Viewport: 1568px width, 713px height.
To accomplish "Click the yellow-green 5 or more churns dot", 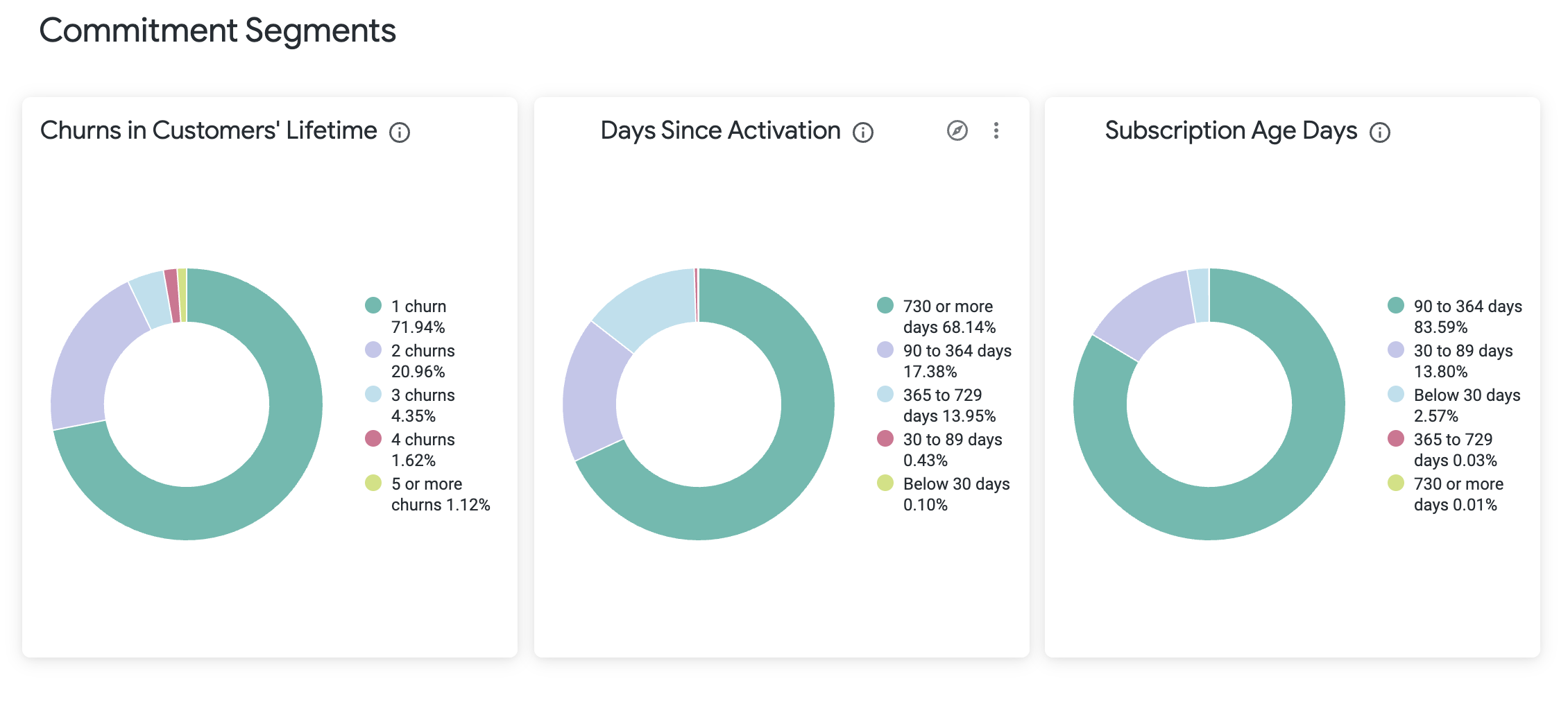I will 373,483.
